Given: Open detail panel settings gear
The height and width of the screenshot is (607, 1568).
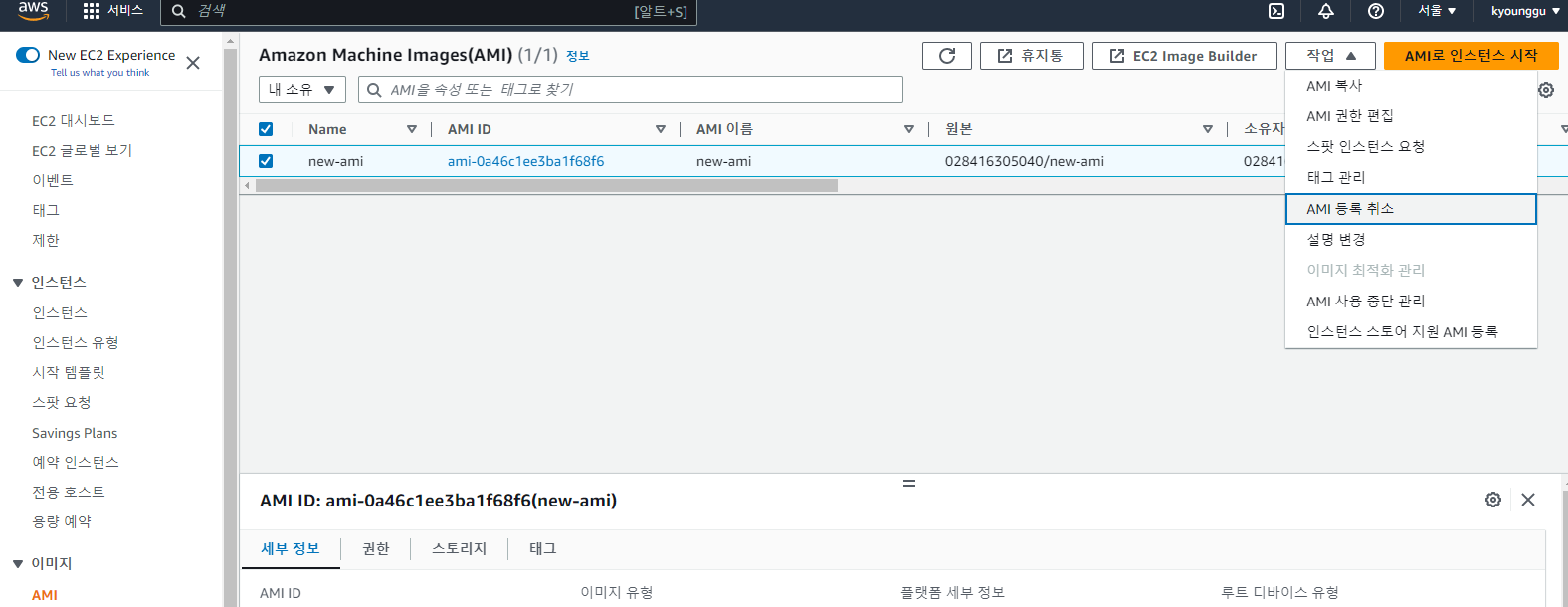Looking at the screenshot, I should pyautogui.click(x=1493, y=500).
